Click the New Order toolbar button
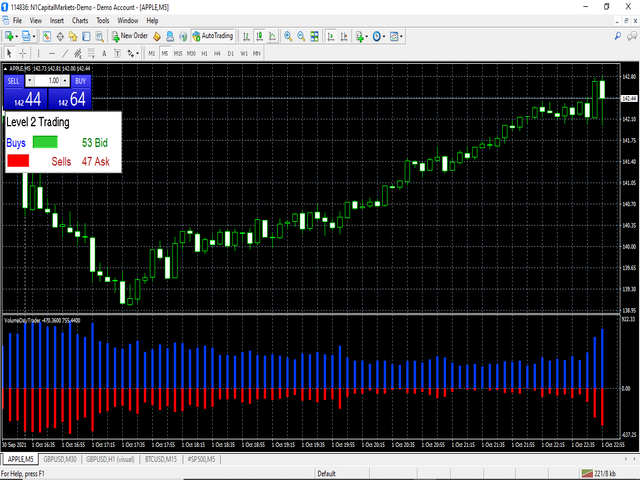This screenshot has width=640, height=480. [129, 36]
